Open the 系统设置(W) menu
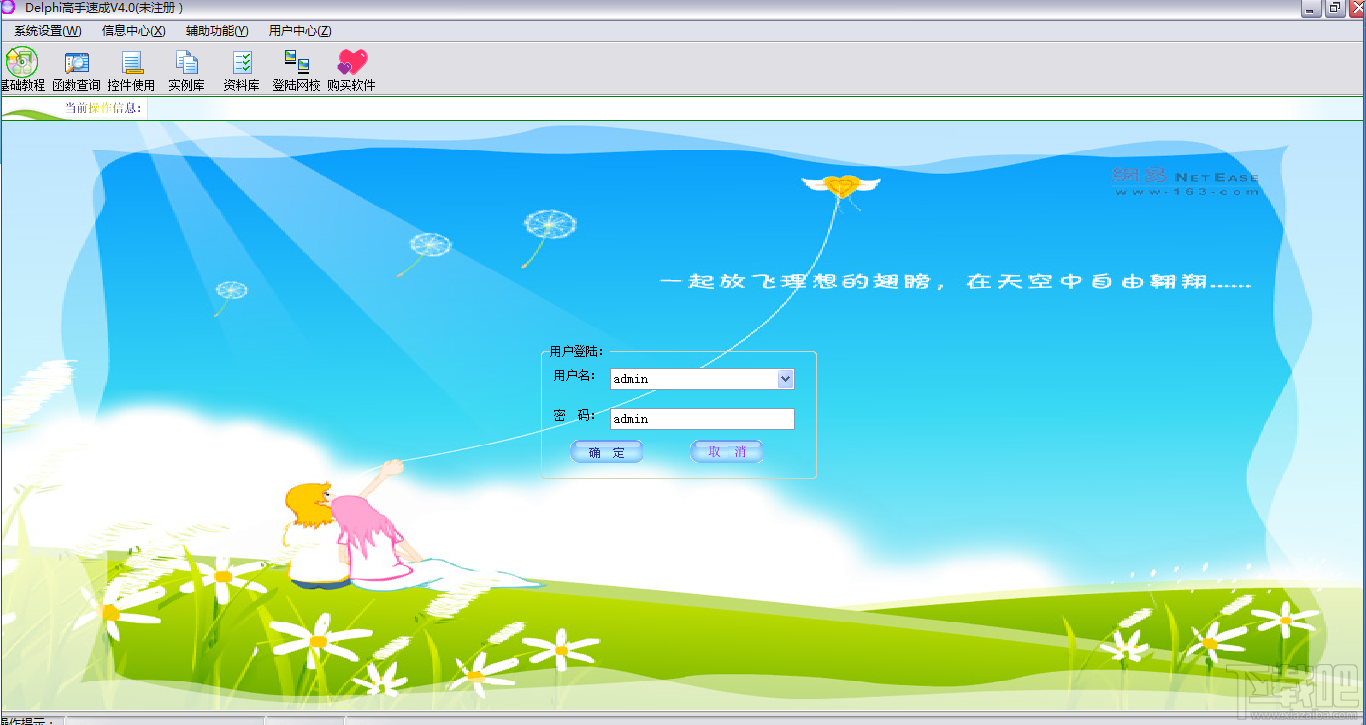 [48, 31]
